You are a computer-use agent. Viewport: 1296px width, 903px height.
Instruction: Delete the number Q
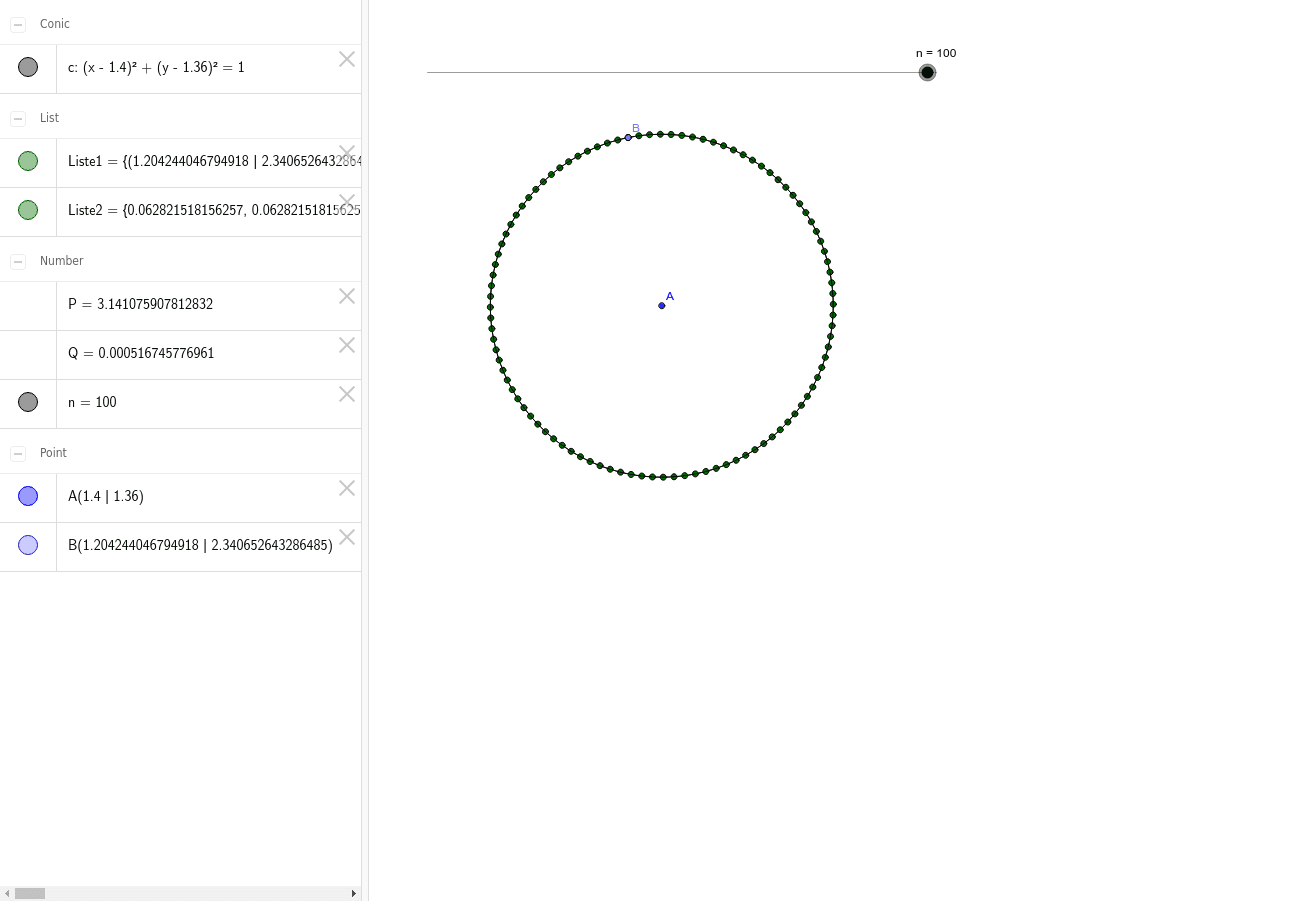pyautogui.click(x=347, y=345)
